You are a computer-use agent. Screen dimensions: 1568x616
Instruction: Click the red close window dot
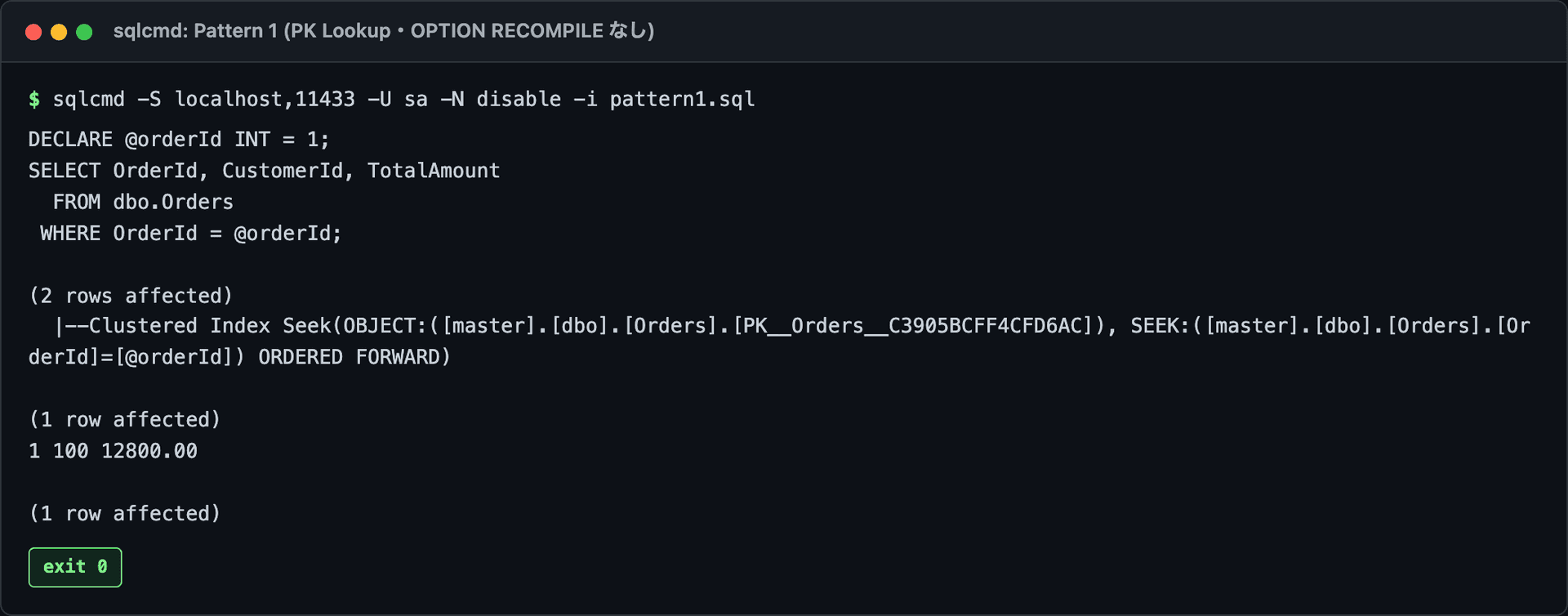coord(33,32)
